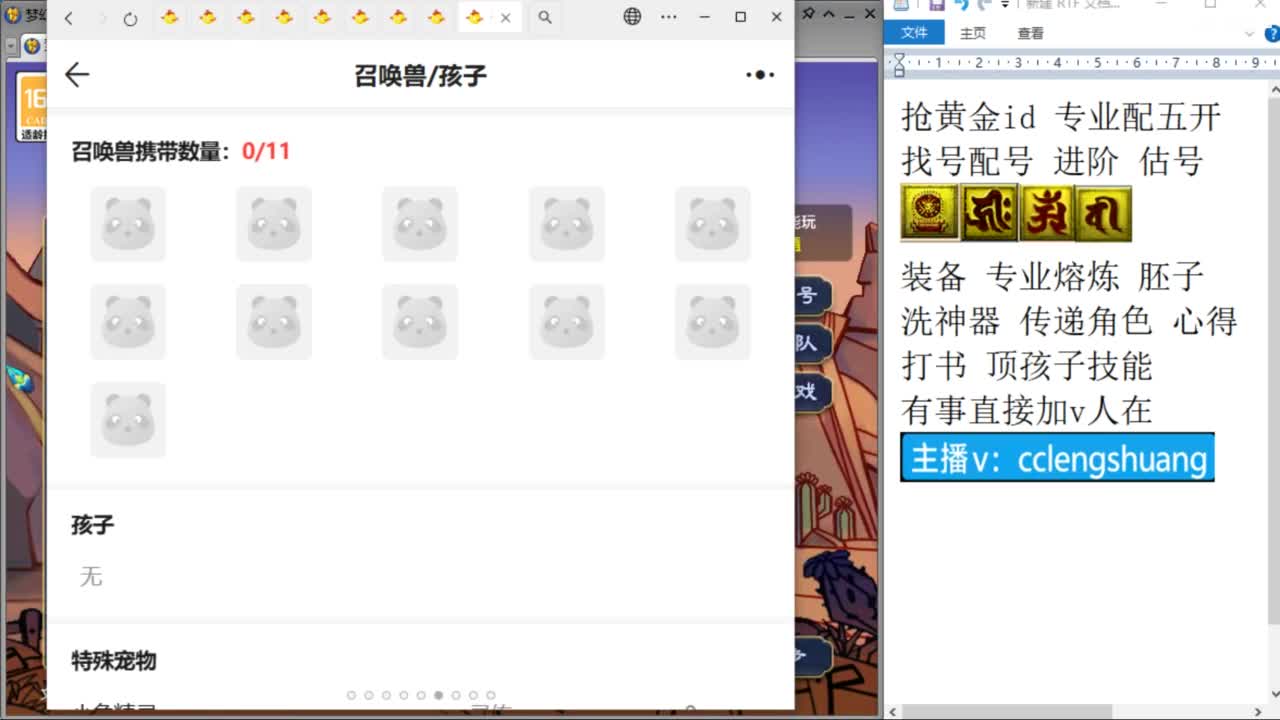Image resolution: width=1280 pixels, height=720 pixels.
Task: Switch to the fifth chick-icon tab
Action: pos(322,17)
